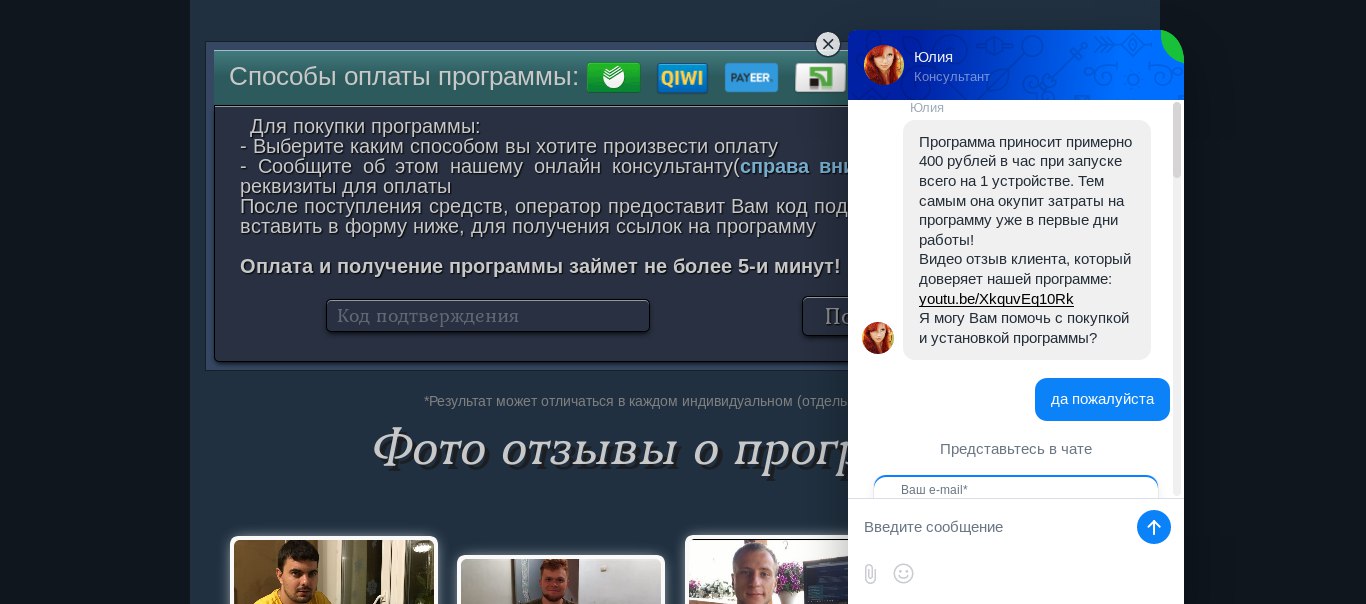
Task: Pick the PAYEER payment logo
Action: pyautogui.click(x=751, y=78)
